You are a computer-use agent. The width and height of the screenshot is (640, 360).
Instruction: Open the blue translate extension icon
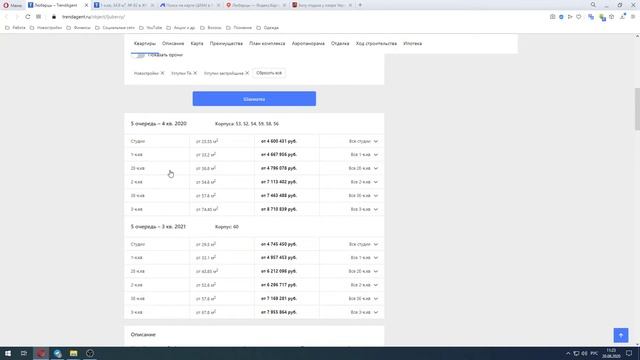591,17
